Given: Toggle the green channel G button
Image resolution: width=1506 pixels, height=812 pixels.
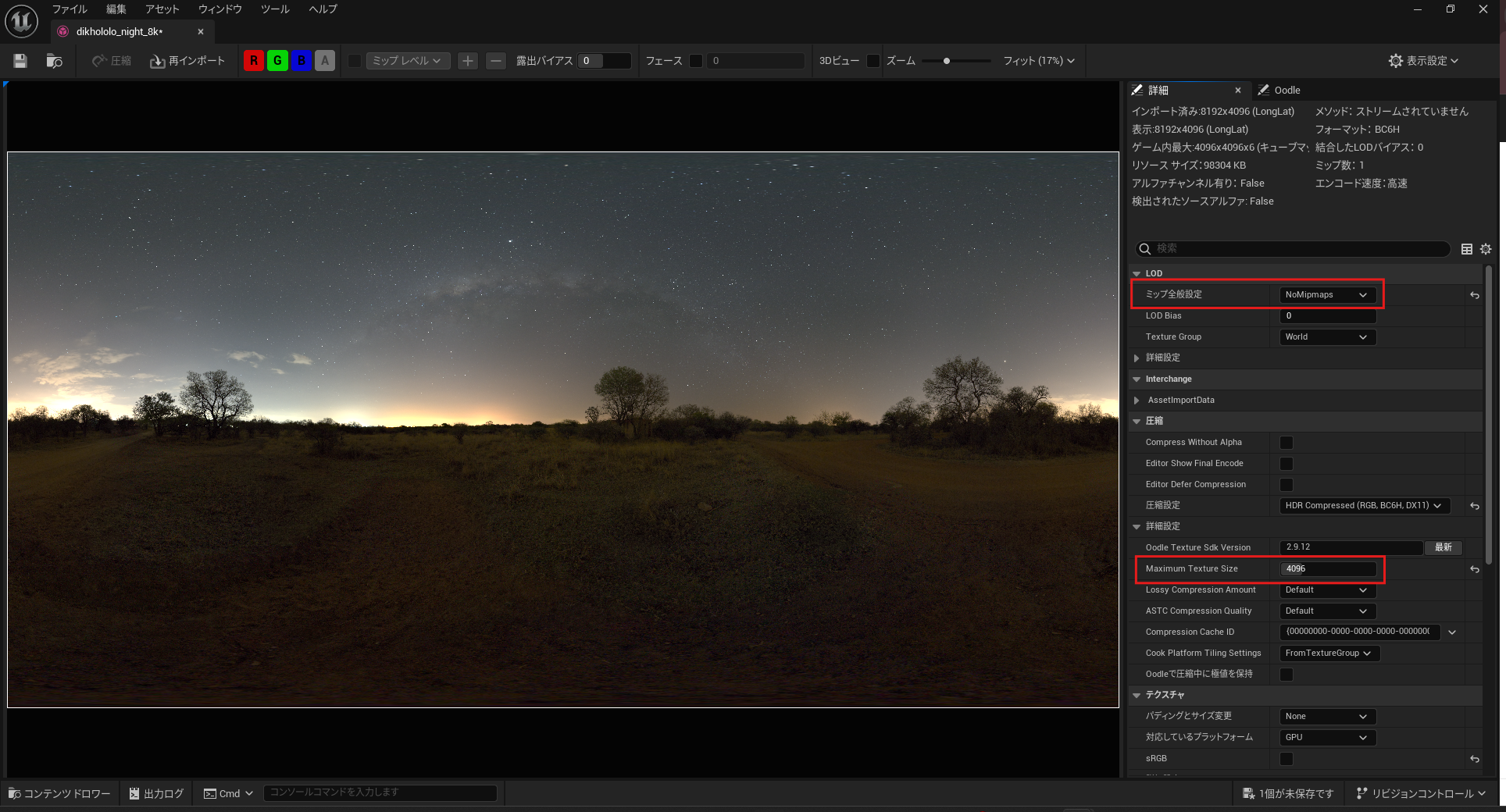Looking at the screenshot, I should click(x=277, y=61).
